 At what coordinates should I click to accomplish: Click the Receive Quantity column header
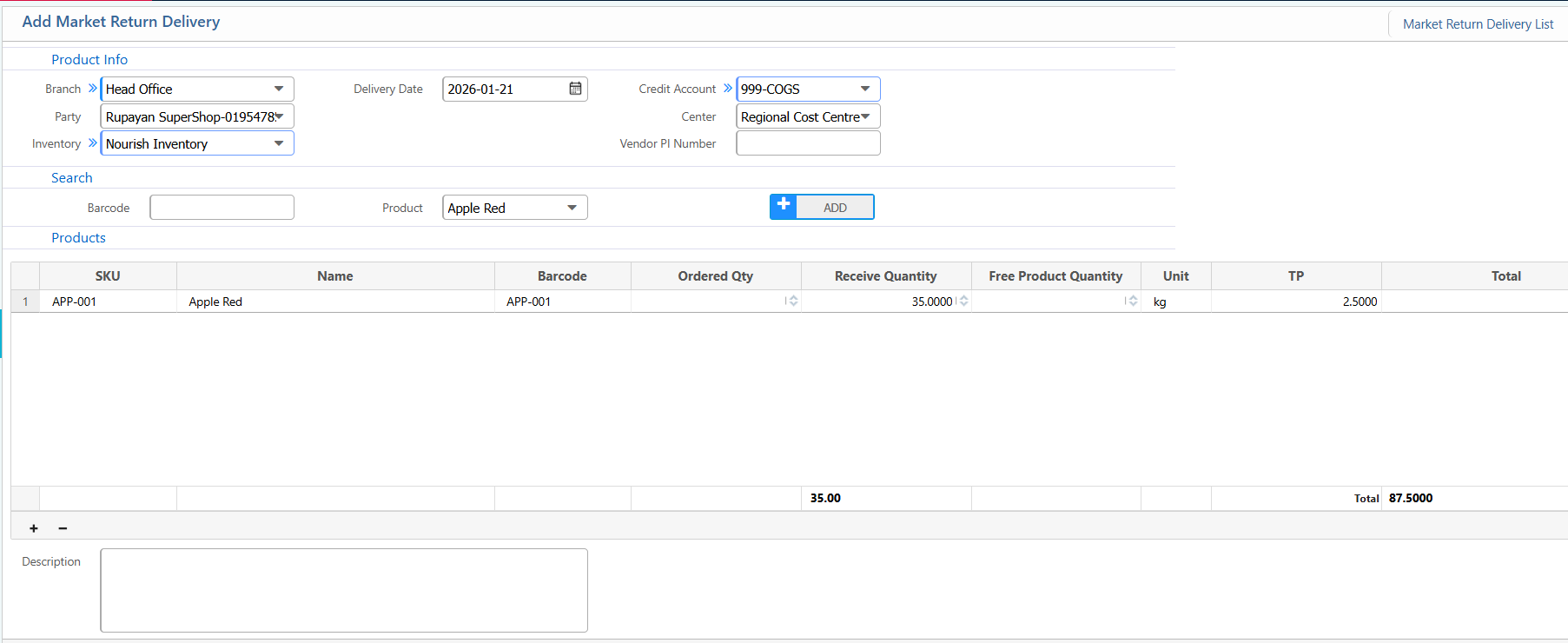click(886, 276)
